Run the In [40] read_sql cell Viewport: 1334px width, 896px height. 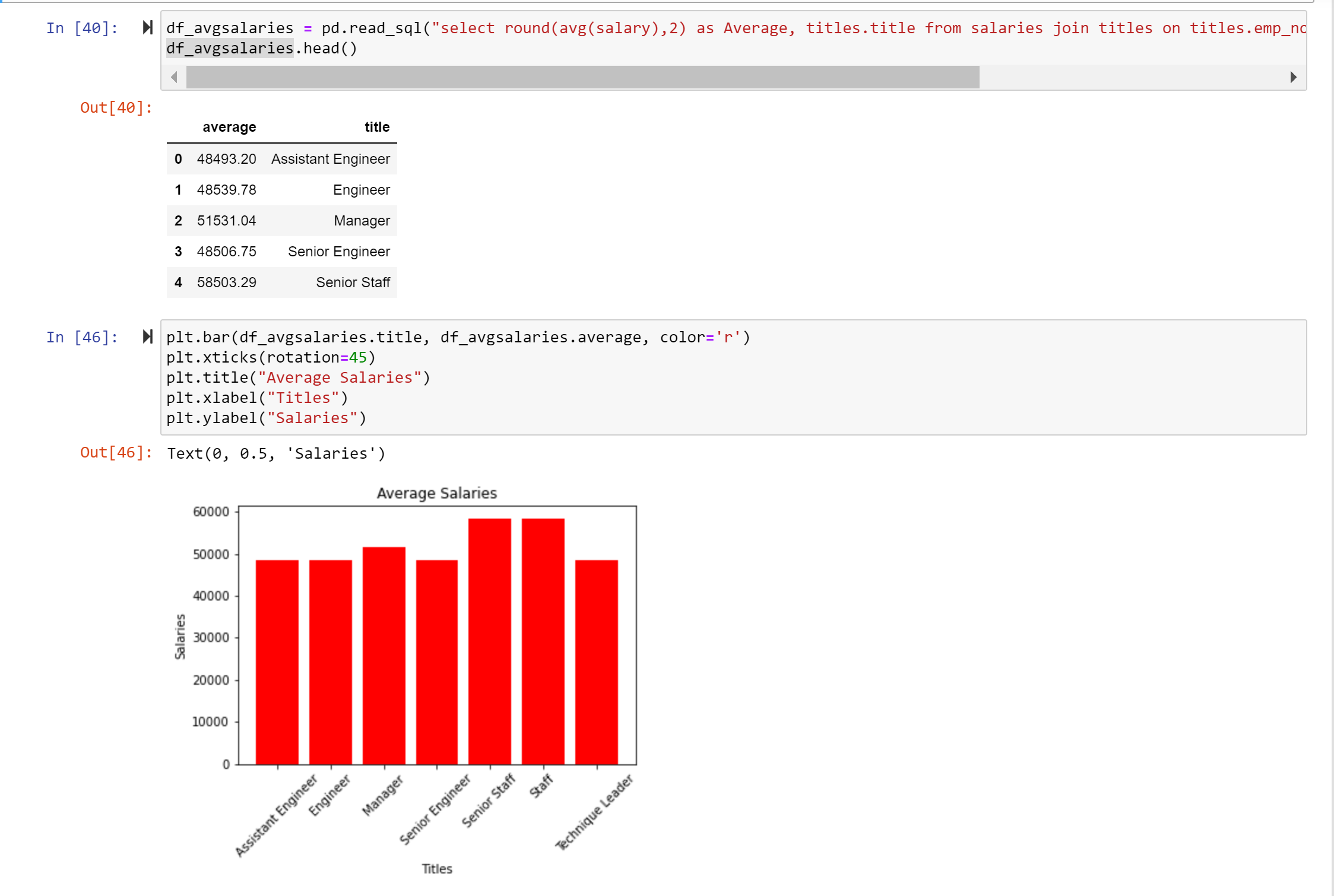click(x=148, y=28)
